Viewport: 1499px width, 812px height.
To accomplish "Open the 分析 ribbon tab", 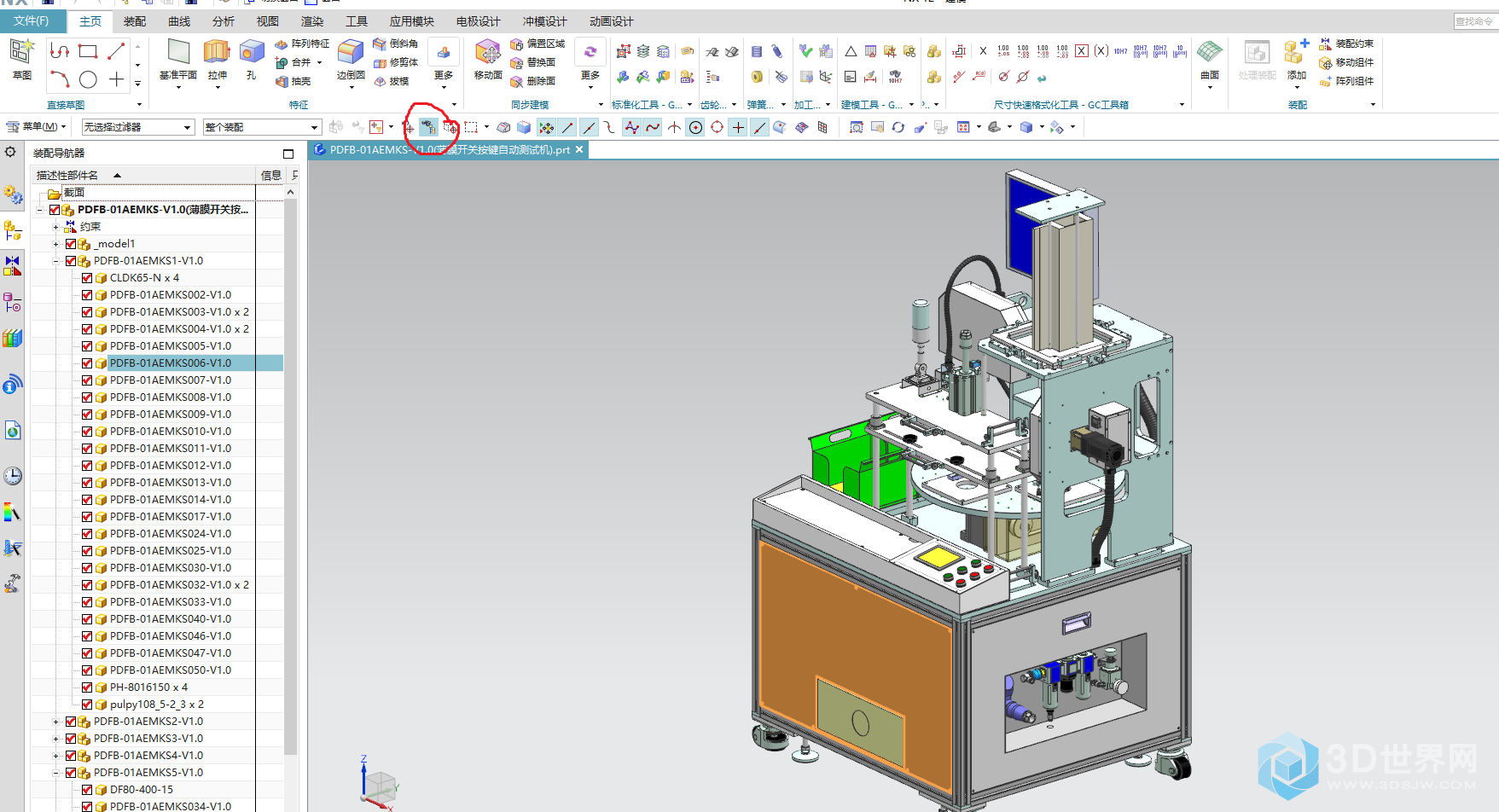I will click(x=224, y=21).
